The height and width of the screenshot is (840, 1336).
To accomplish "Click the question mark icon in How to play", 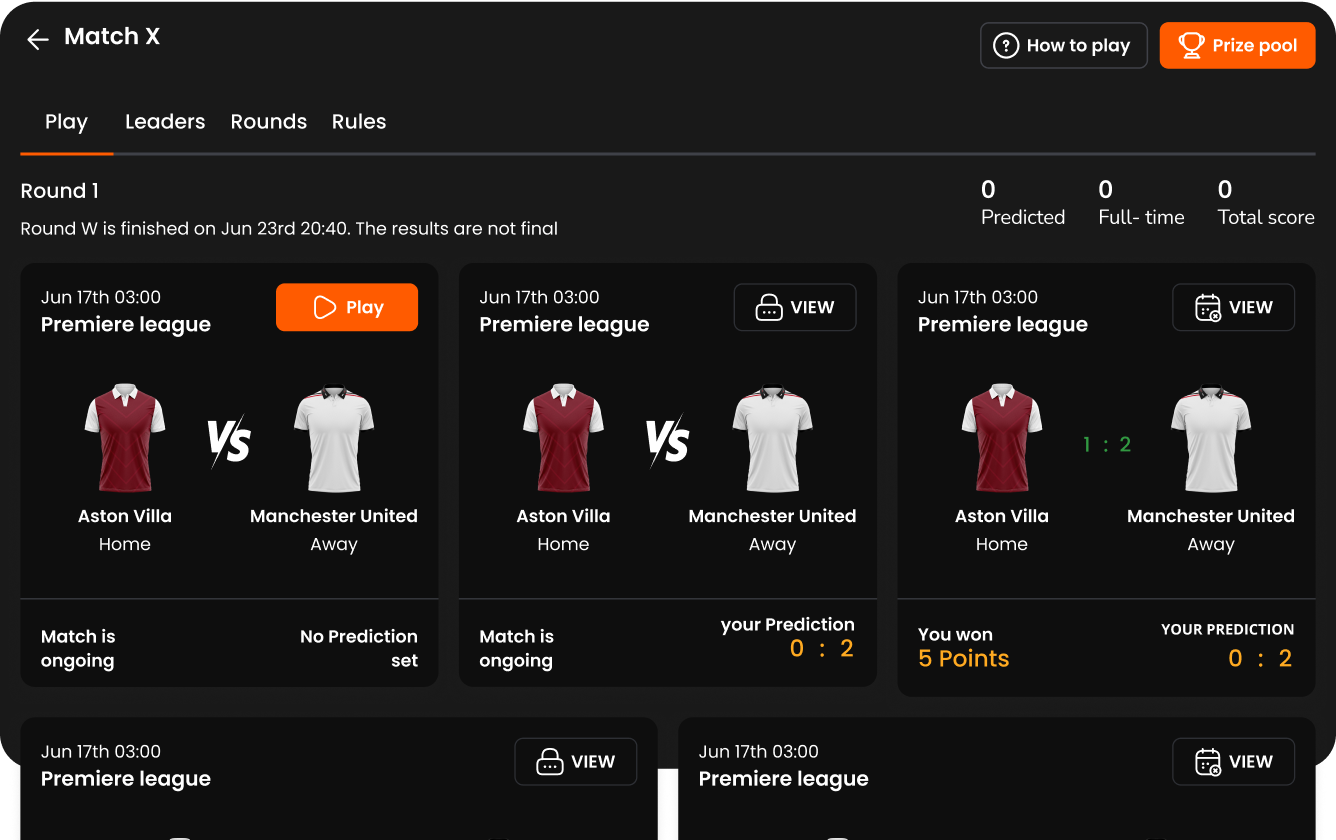I will coord(1005,45).
